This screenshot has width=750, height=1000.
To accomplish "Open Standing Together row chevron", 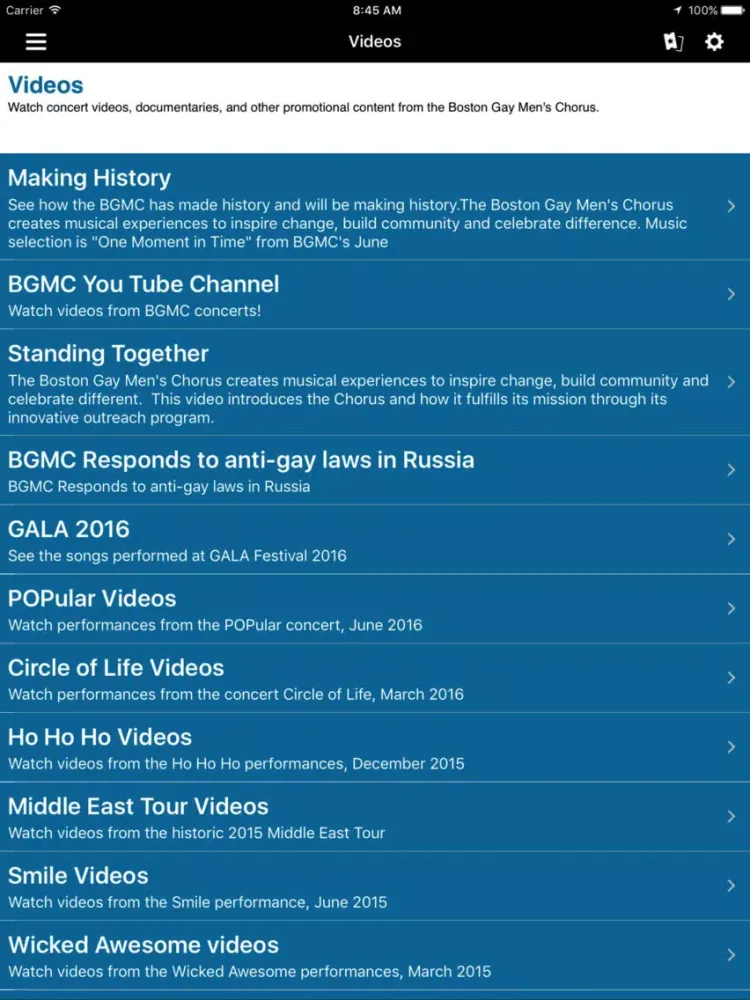I will pyautogui.click(x=731, y=381).
